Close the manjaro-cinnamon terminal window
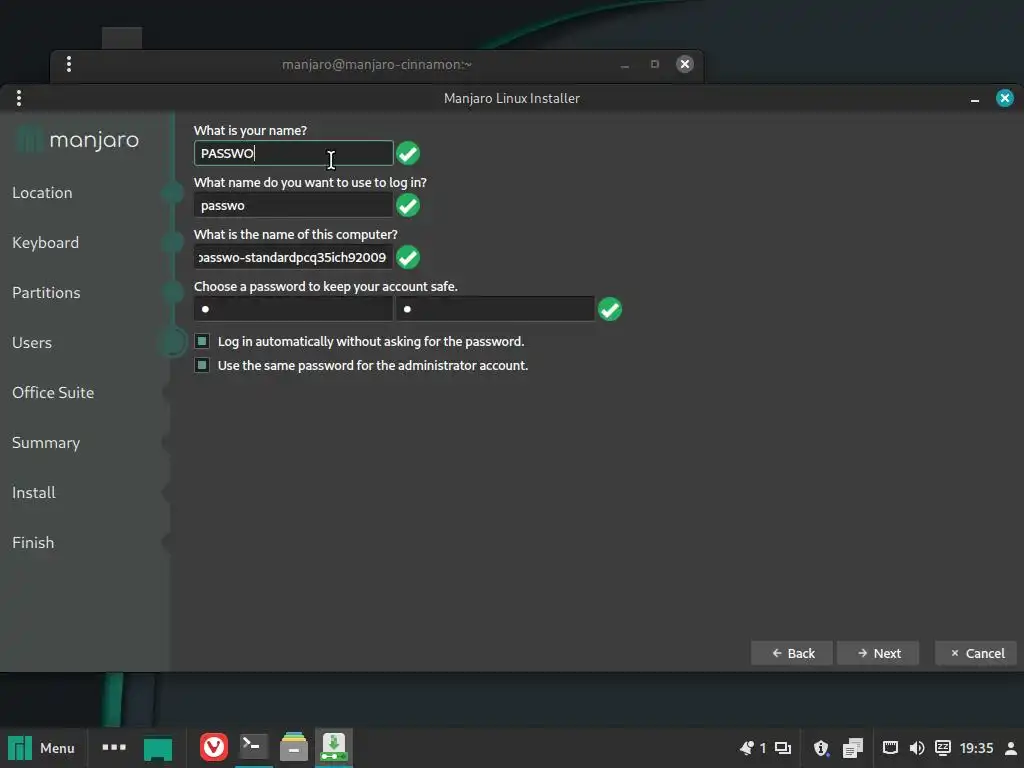Image resolution: width=1024 pixels, height=768 pixels. (684, 64)
